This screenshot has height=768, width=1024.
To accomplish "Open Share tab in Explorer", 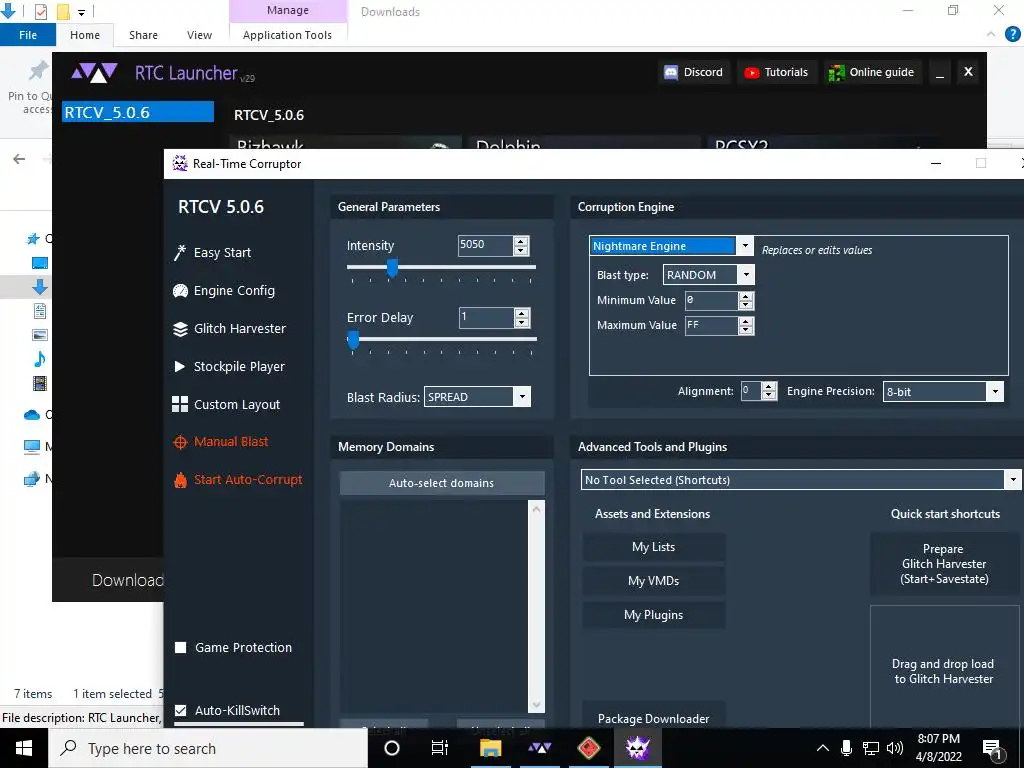I will 143,35.
